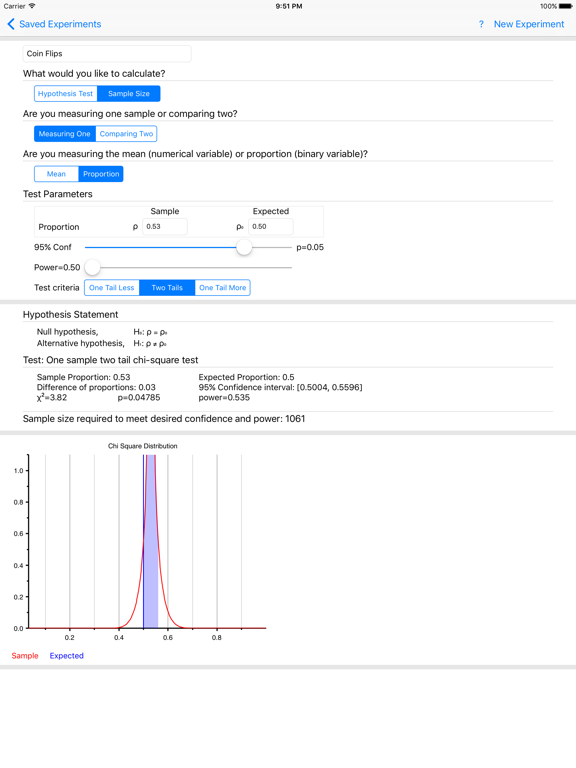
Task: Choose Measuring One sample
Action: pyautogui.click(x=65, y=134)
